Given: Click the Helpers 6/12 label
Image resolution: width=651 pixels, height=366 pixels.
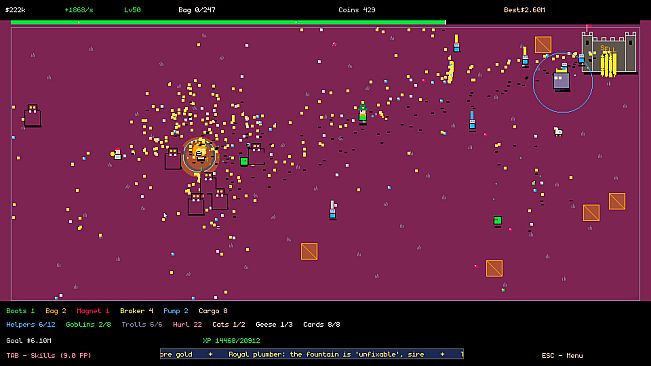Looking at the screenshot, I should [x=31, y=325].
